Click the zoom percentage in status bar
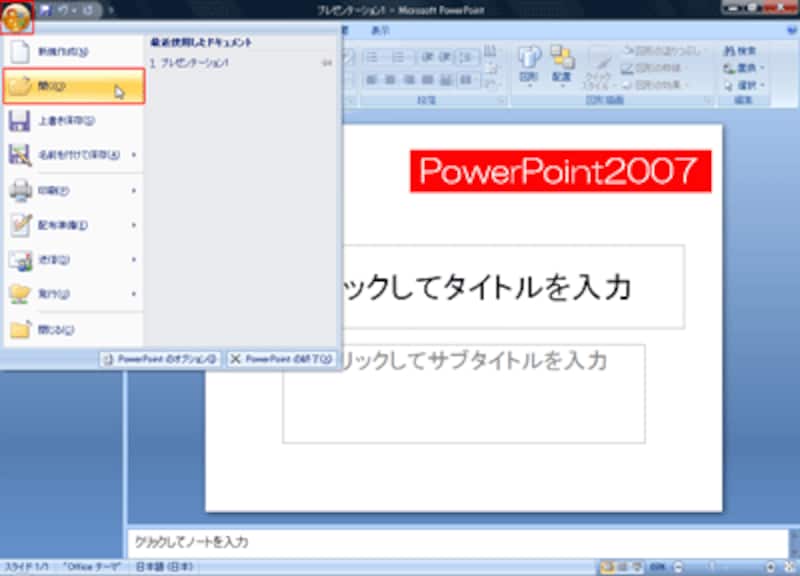 coord(658,567)
